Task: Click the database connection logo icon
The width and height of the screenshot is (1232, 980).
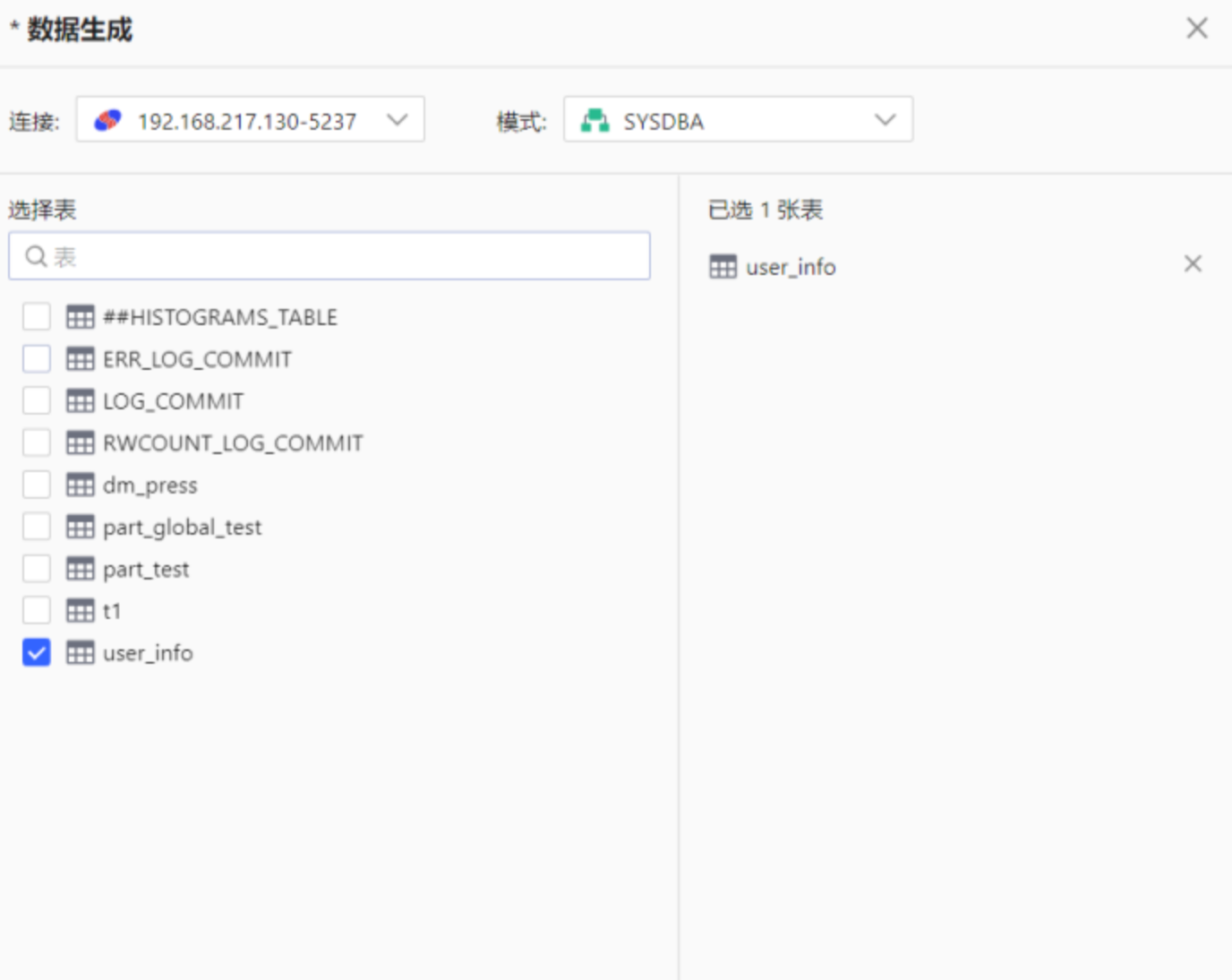Action: [x=107, y=120]
